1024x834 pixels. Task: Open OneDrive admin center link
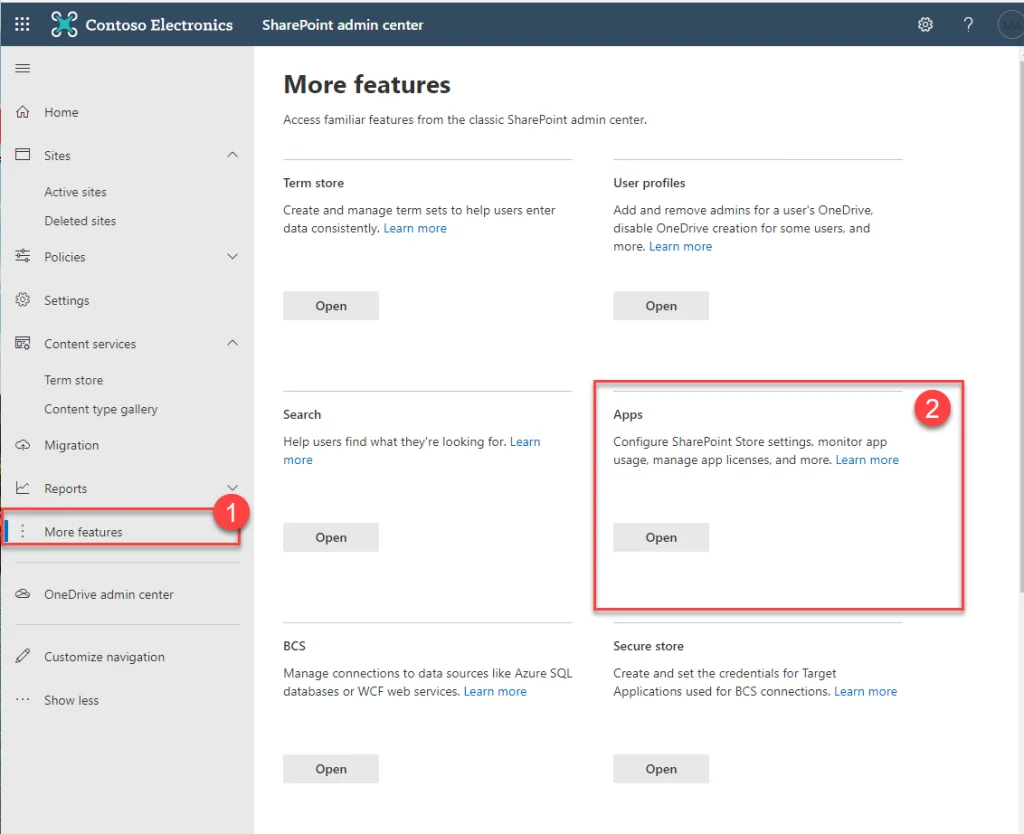tap(109, 594)
